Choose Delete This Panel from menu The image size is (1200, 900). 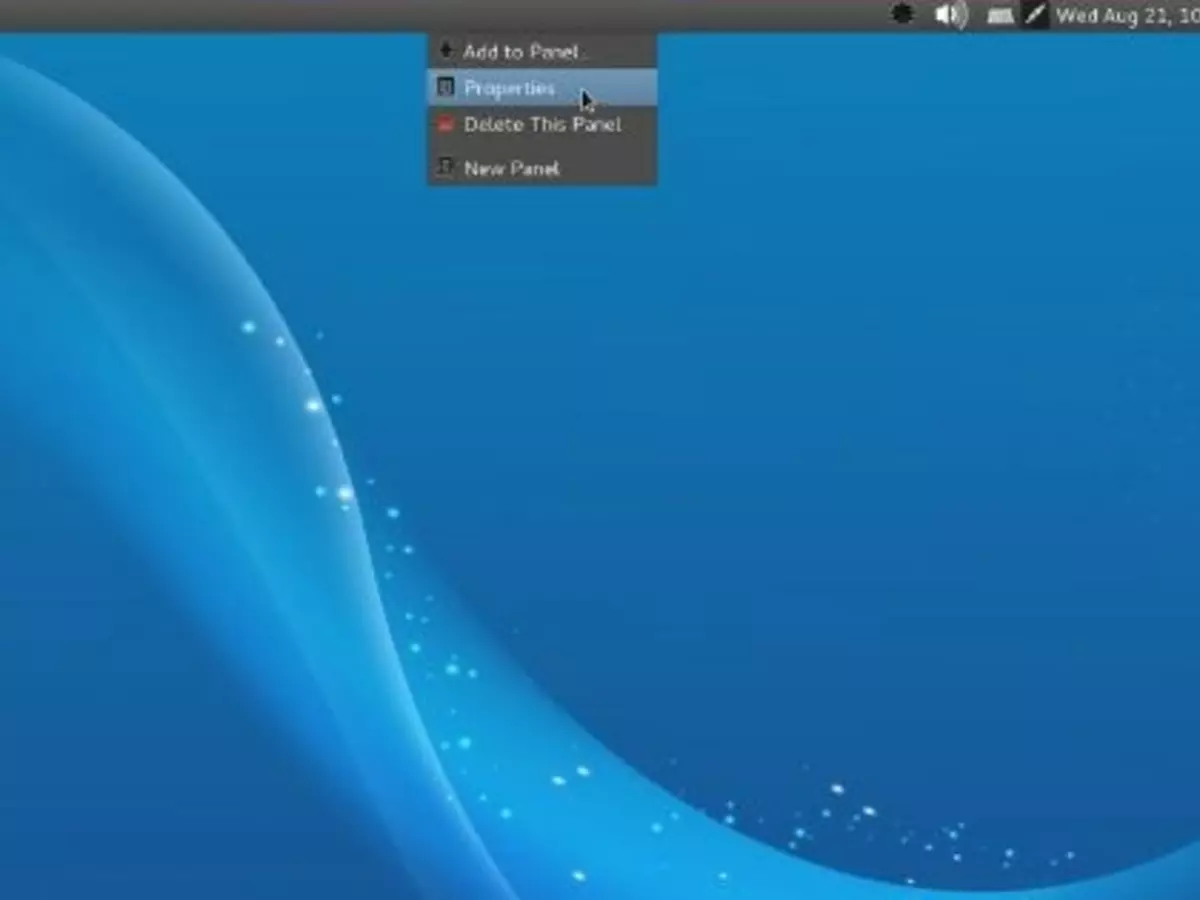(542, 125)
